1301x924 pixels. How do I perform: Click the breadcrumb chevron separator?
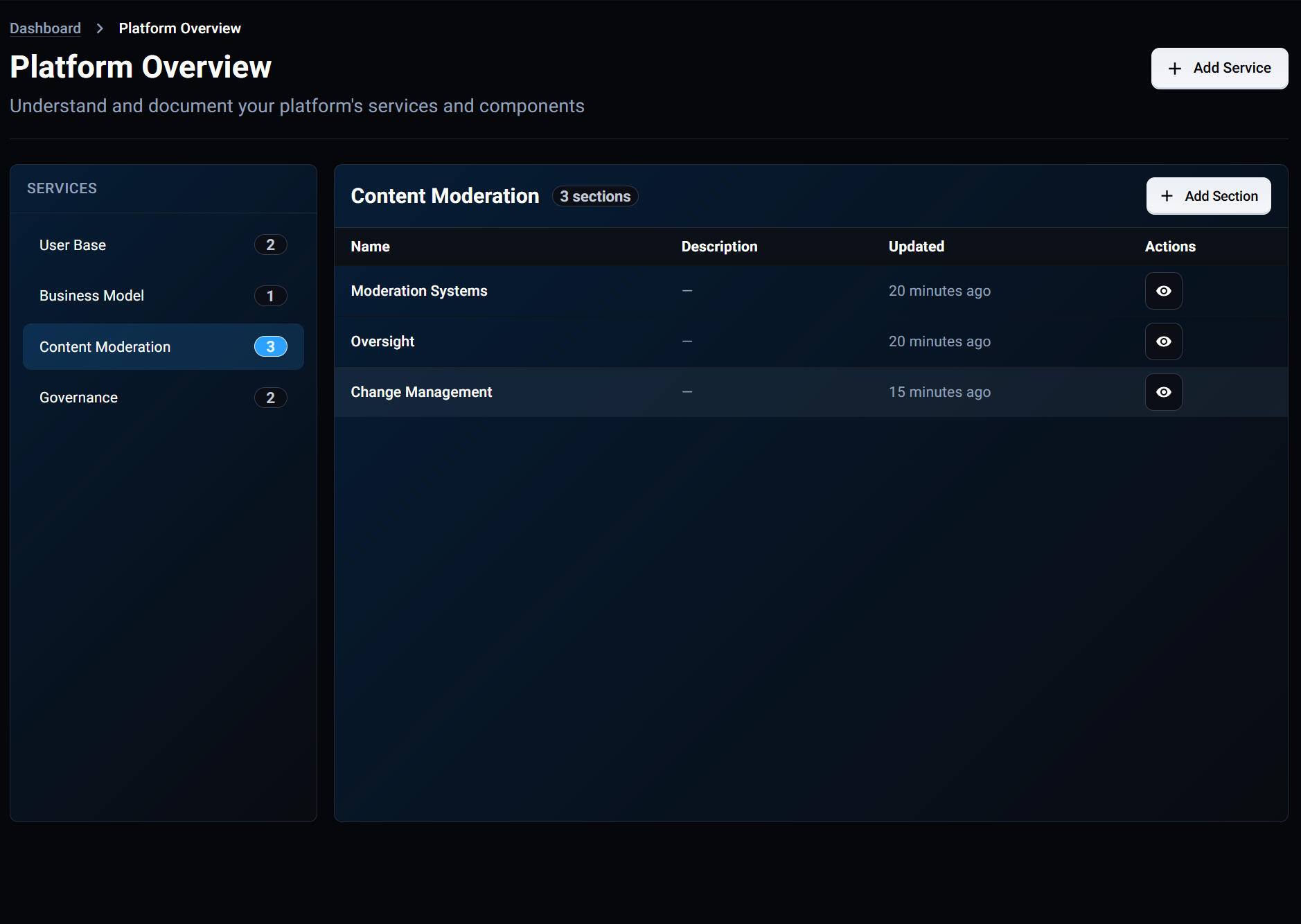tap(100, 28)
